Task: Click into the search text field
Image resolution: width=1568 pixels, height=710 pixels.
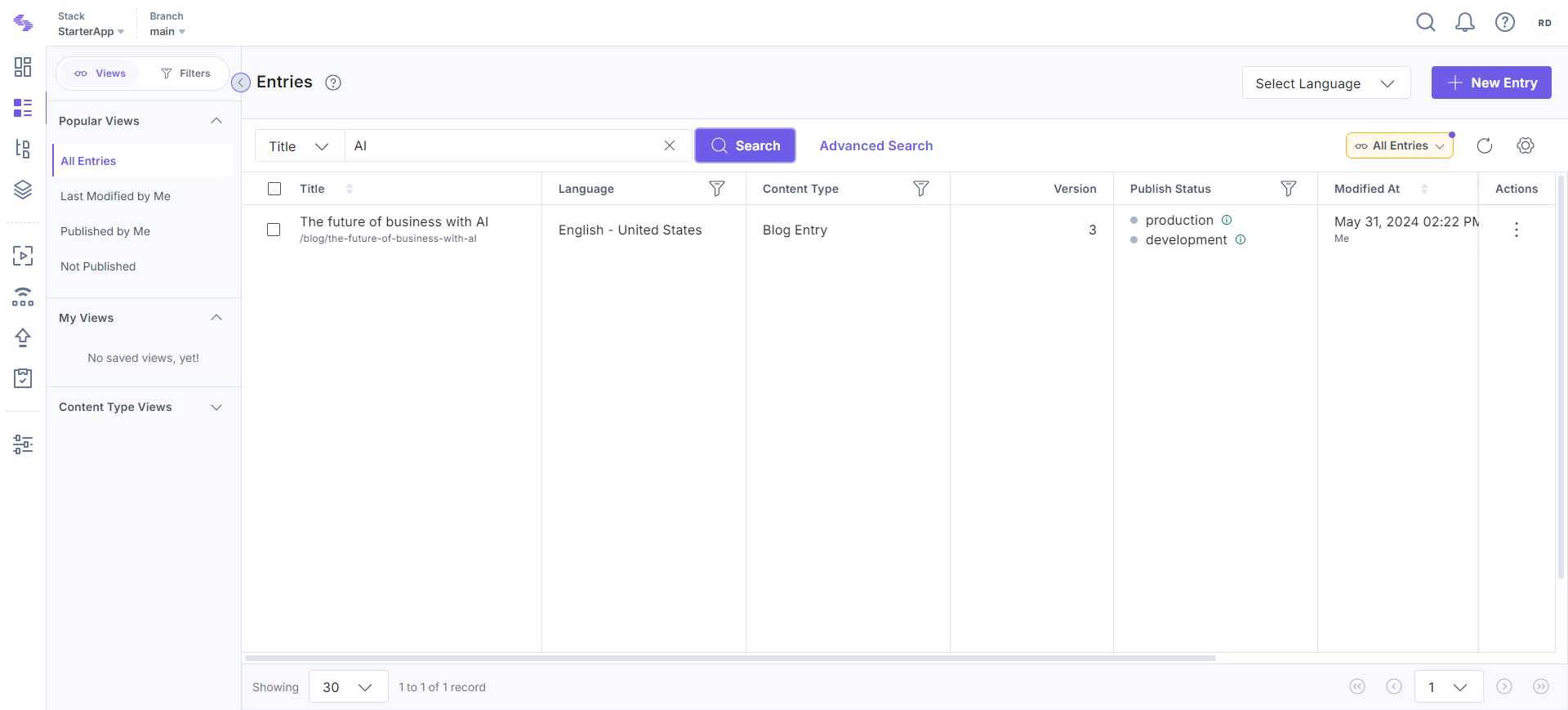Action: 502,145
